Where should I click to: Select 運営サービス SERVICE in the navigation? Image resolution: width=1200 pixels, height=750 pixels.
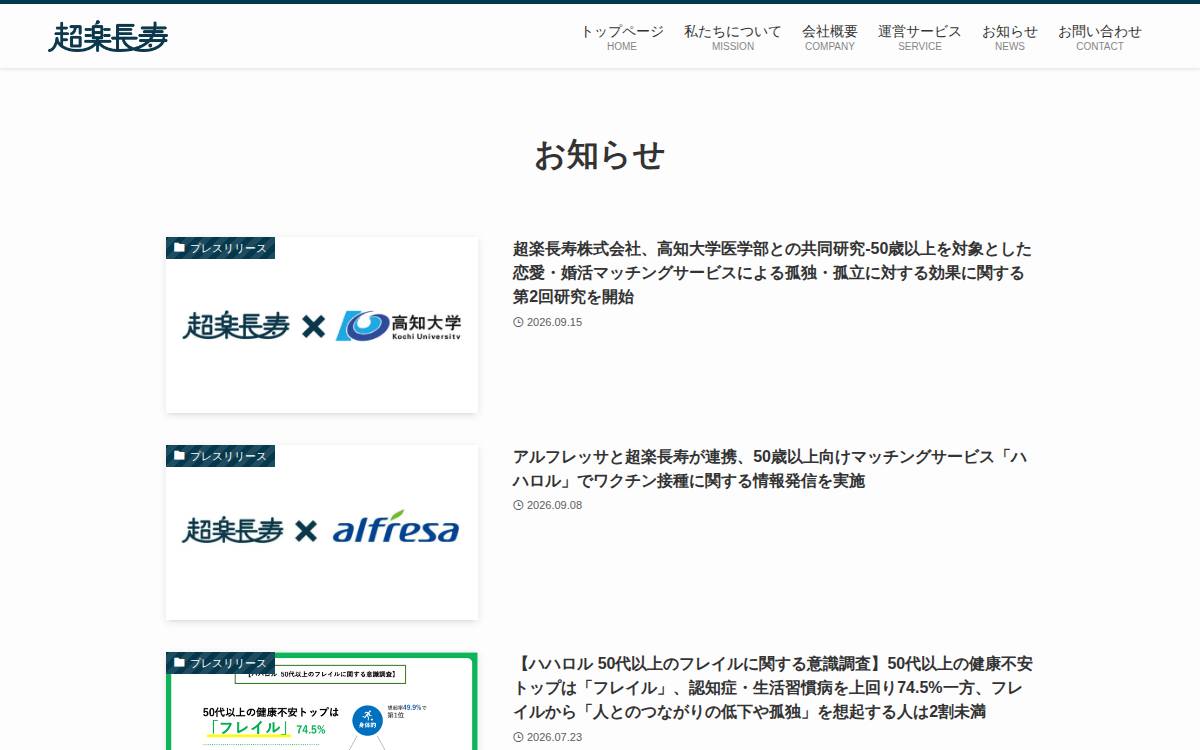click(x=920, y=38)
